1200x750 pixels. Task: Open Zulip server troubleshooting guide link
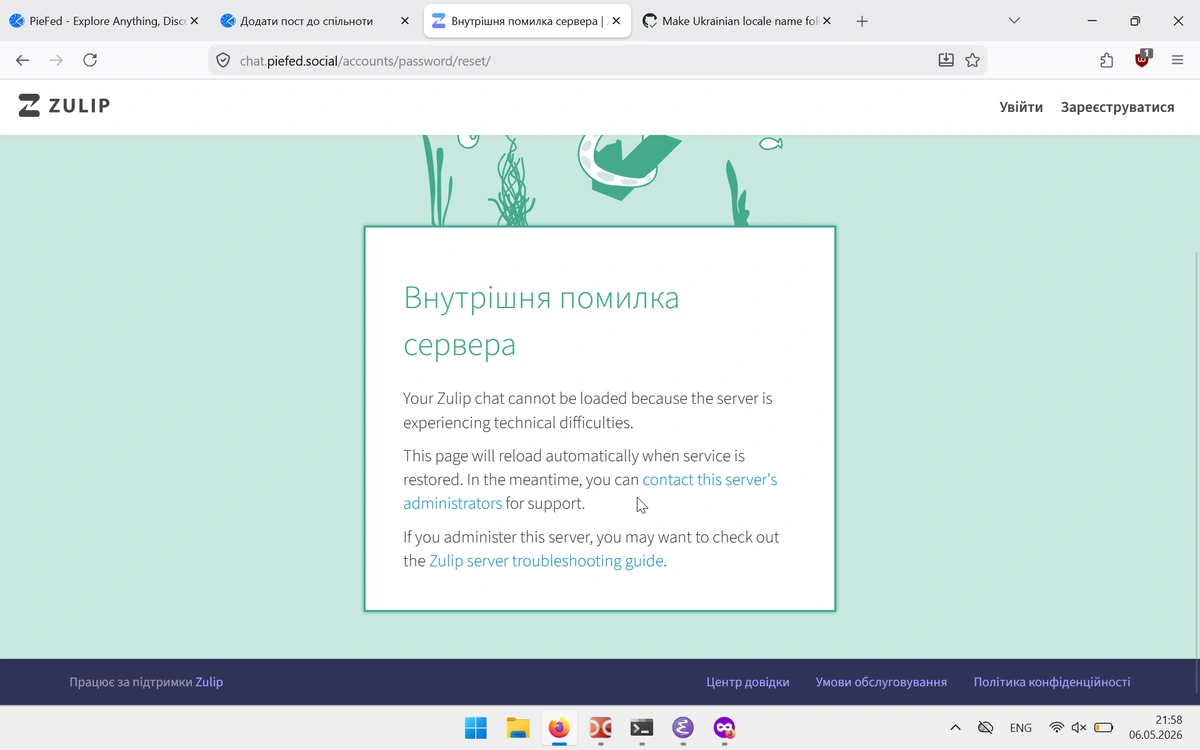pyautogui.click(x=546, y=561)
